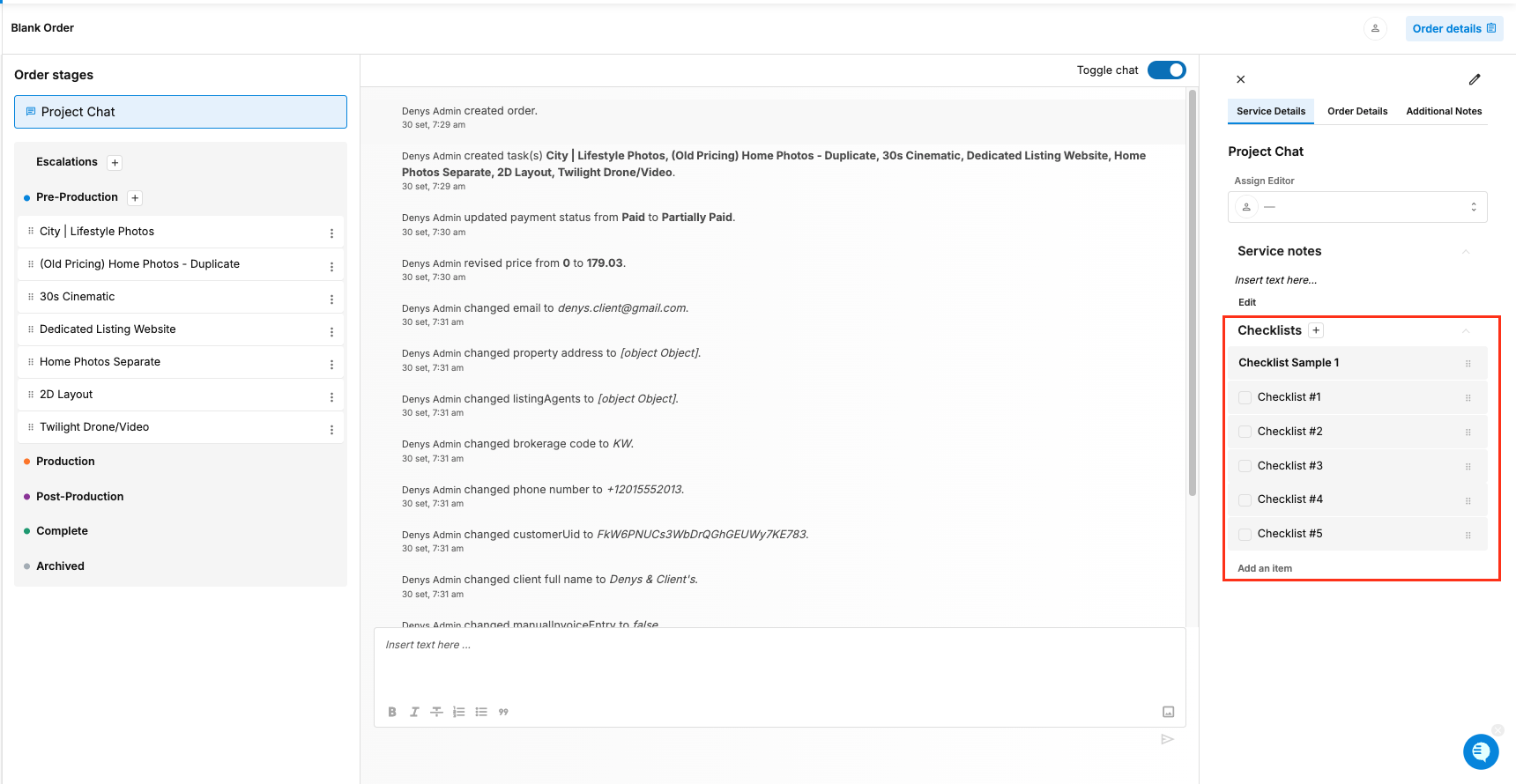Add a new checklist with plus icon
The image size is (1516, 784).
(1316, 330)
